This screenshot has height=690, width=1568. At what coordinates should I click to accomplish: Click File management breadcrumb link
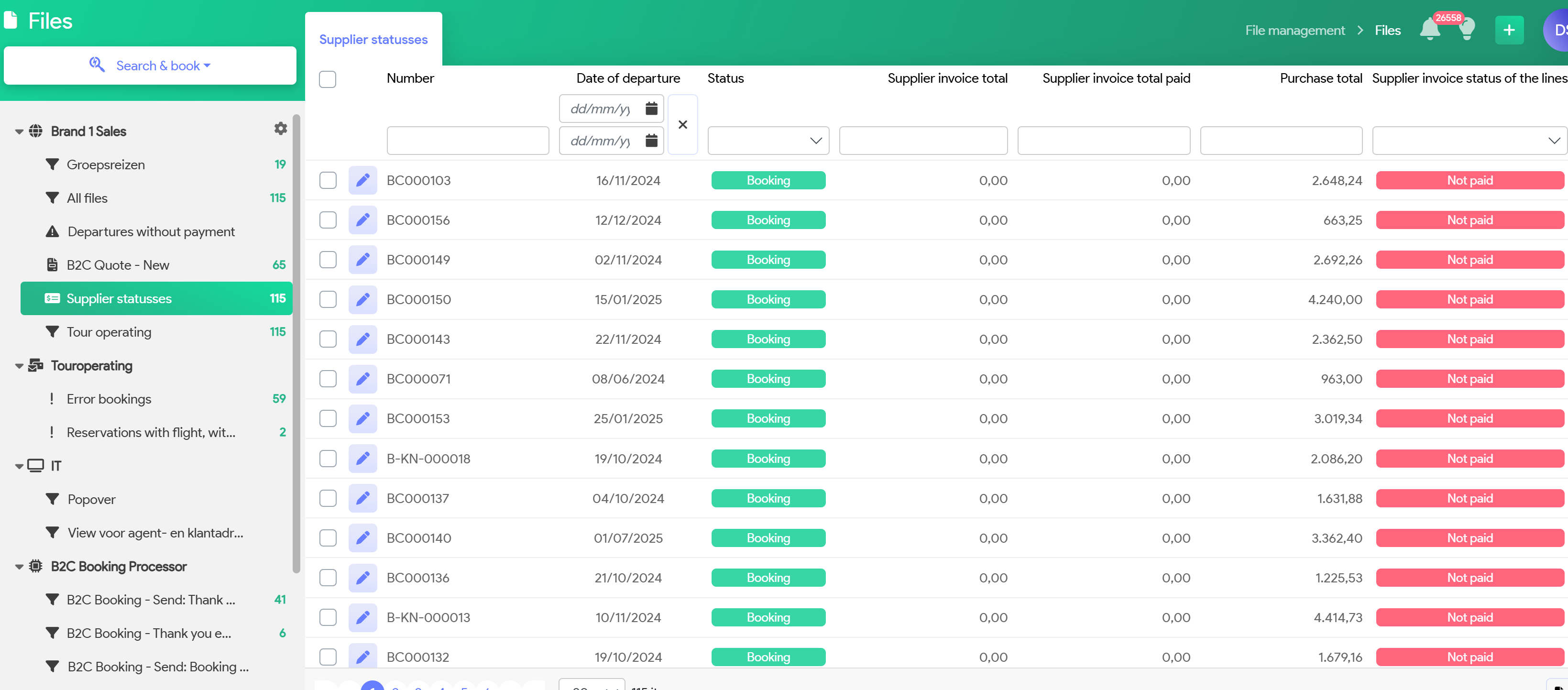point(1294,31)
